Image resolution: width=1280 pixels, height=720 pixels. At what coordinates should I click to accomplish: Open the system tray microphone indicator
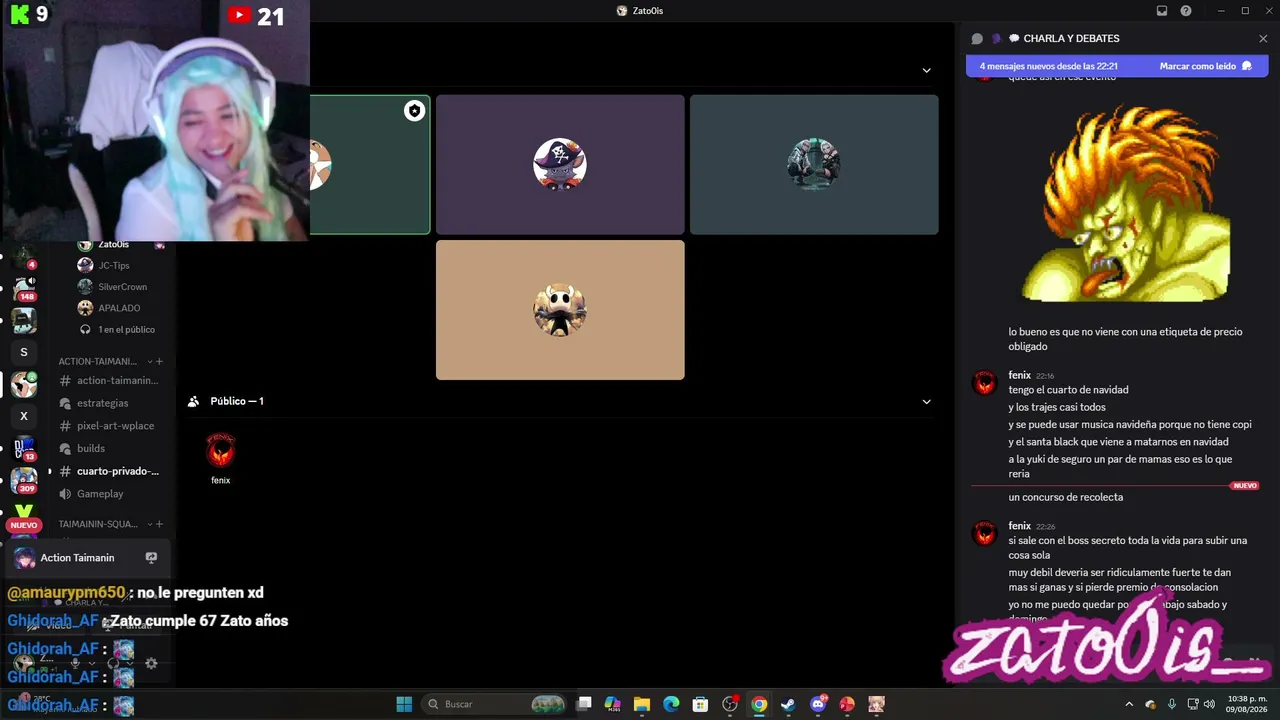click(x=1171, y=704)
